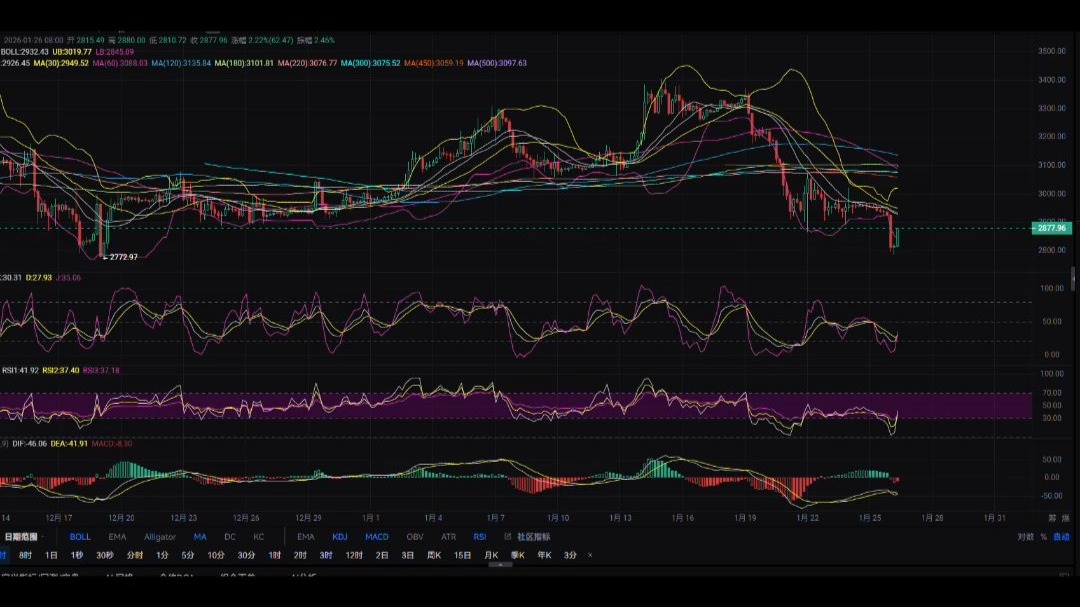Enable the Alligator overlay indicator
This screenshot has width=1080, height=607.
(x=159, y=537)
